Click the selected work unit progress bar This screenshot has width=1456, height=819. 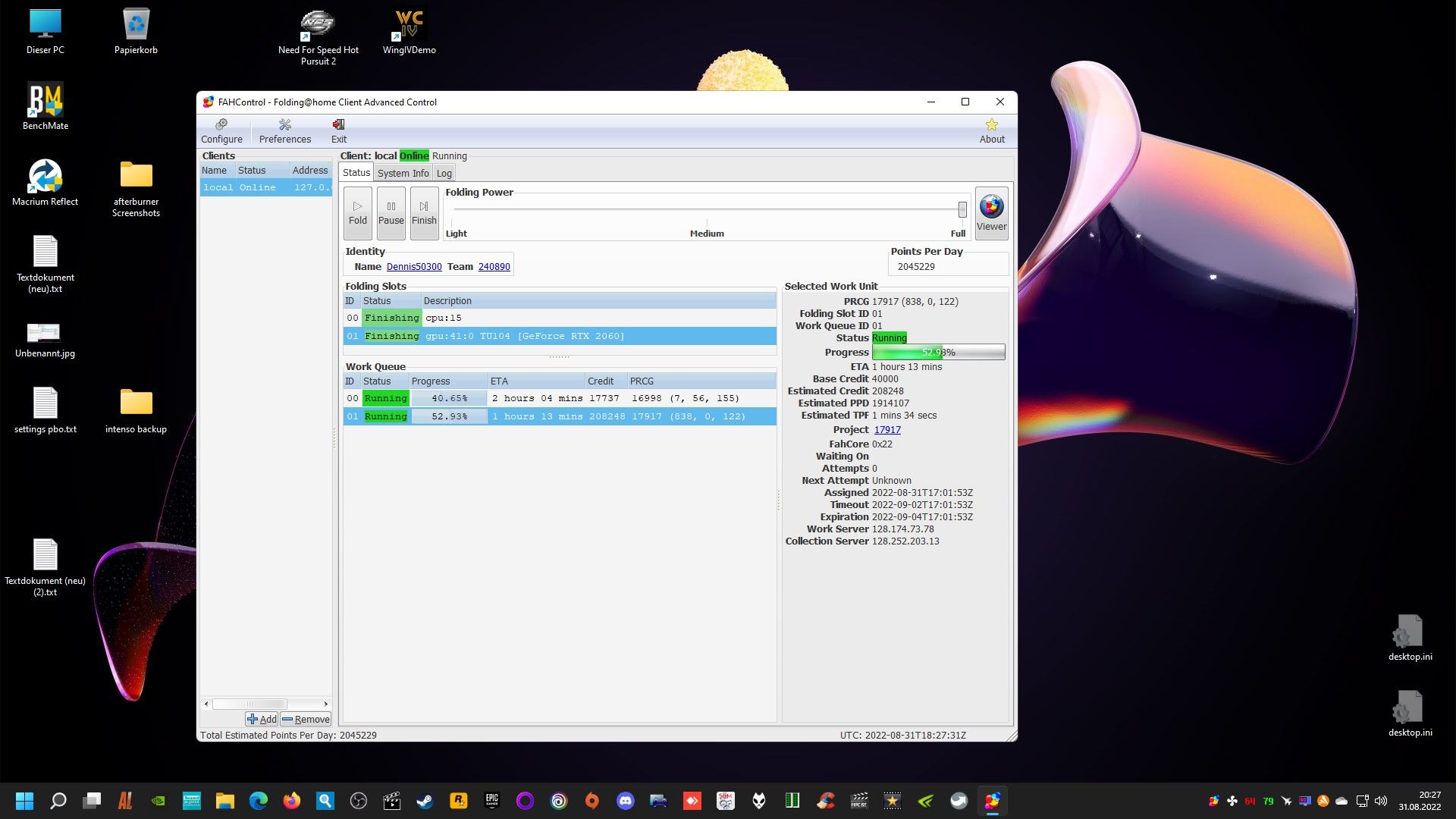[x=938, y=353]
